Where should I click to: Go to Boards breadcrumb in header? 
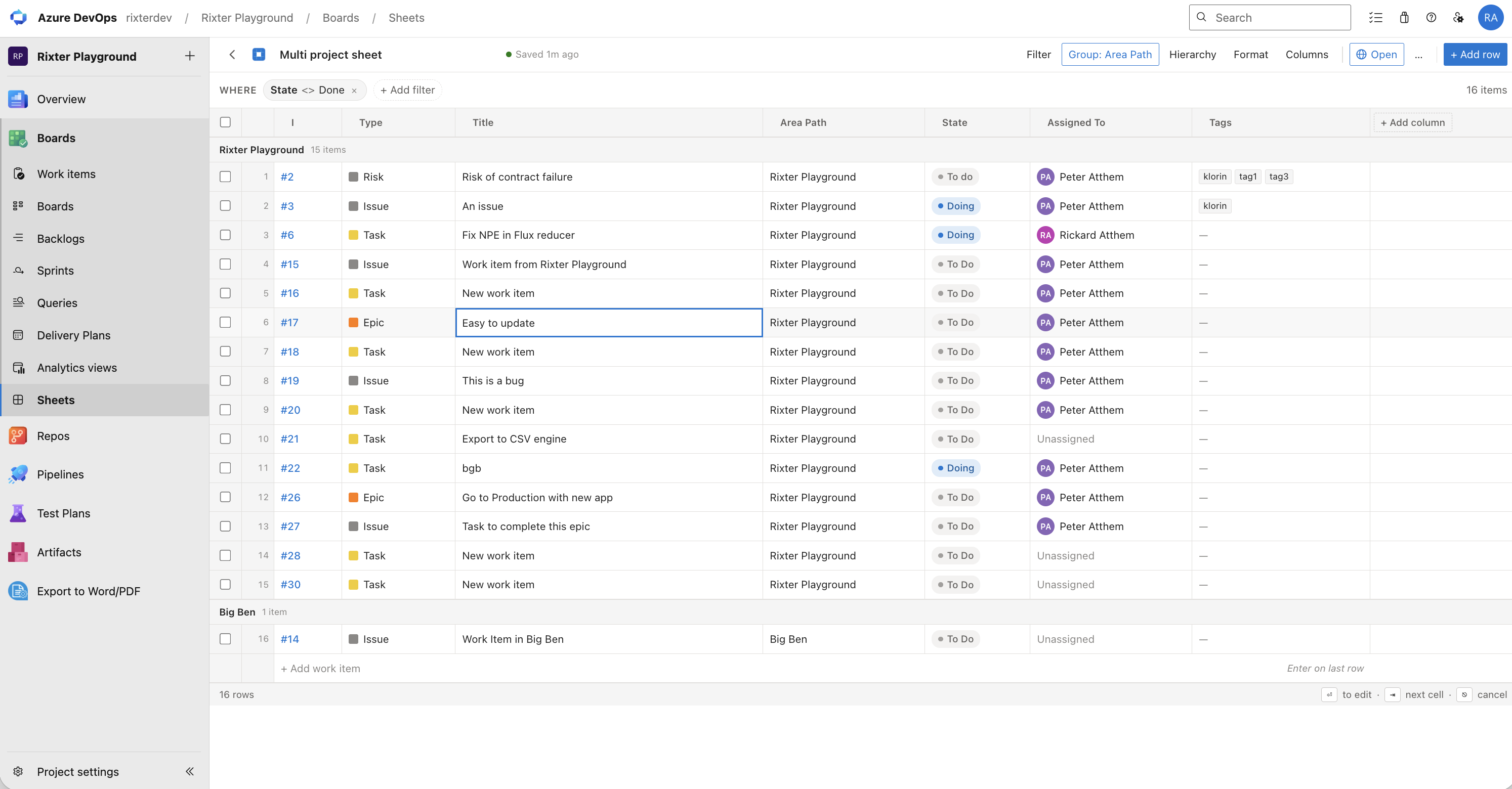(x=341, y=18)
